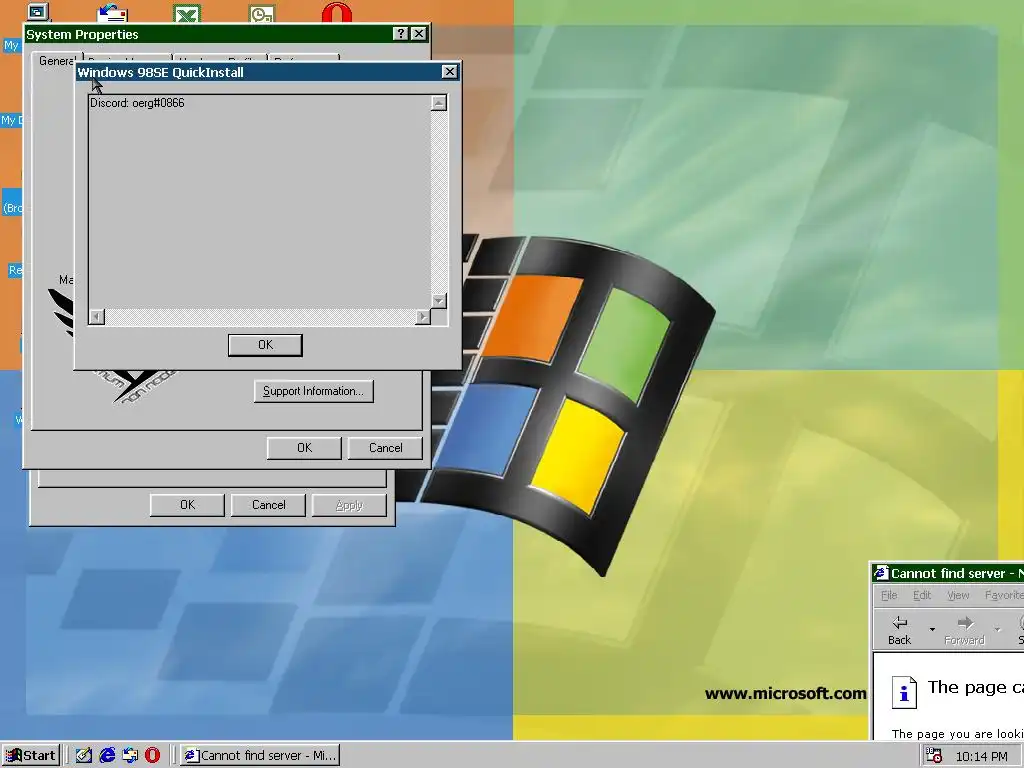Image resolution: width=1024 pixels, height=768 pixels.
Task: Open the My Computer desktop icon
Action: [x=39, y=11]
